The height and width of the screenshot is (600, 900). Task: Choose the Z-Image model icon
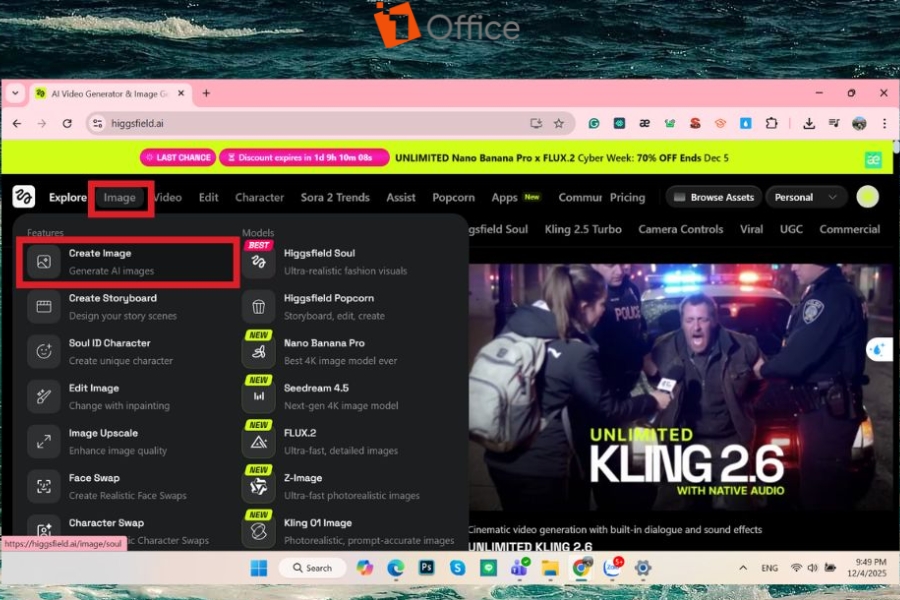coord(258,486)
